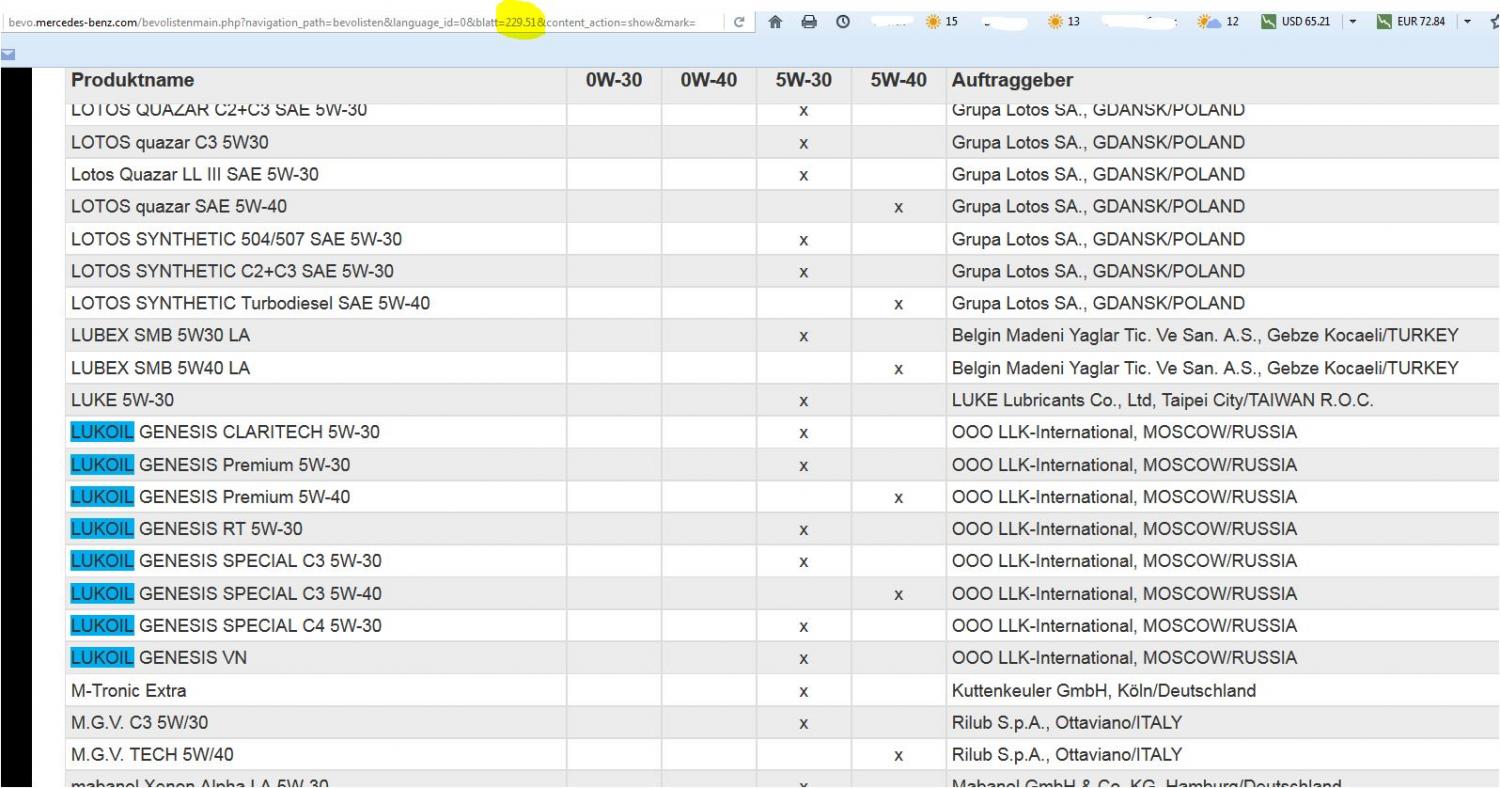Click Belgin Madeni Yaglar cell for LUBEX SMB 5W40 LA

[x=1205, y=368]
